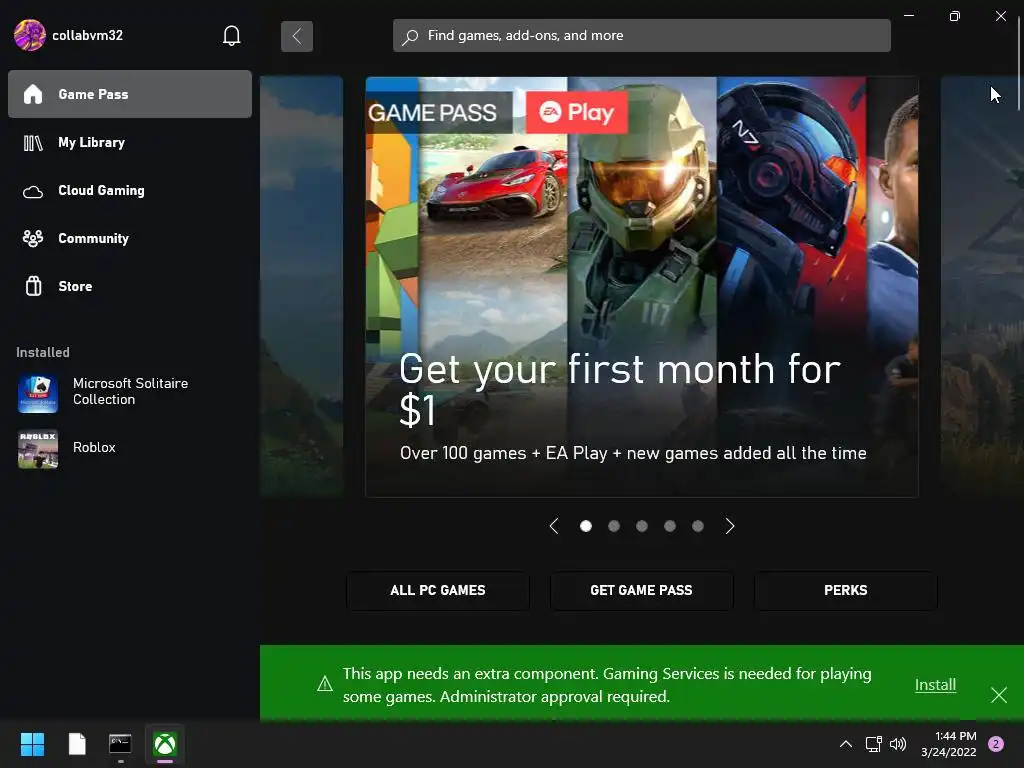This screenshot has width=1024, height=768.
Task: Go back with the back arrow button
Action: 296,36
